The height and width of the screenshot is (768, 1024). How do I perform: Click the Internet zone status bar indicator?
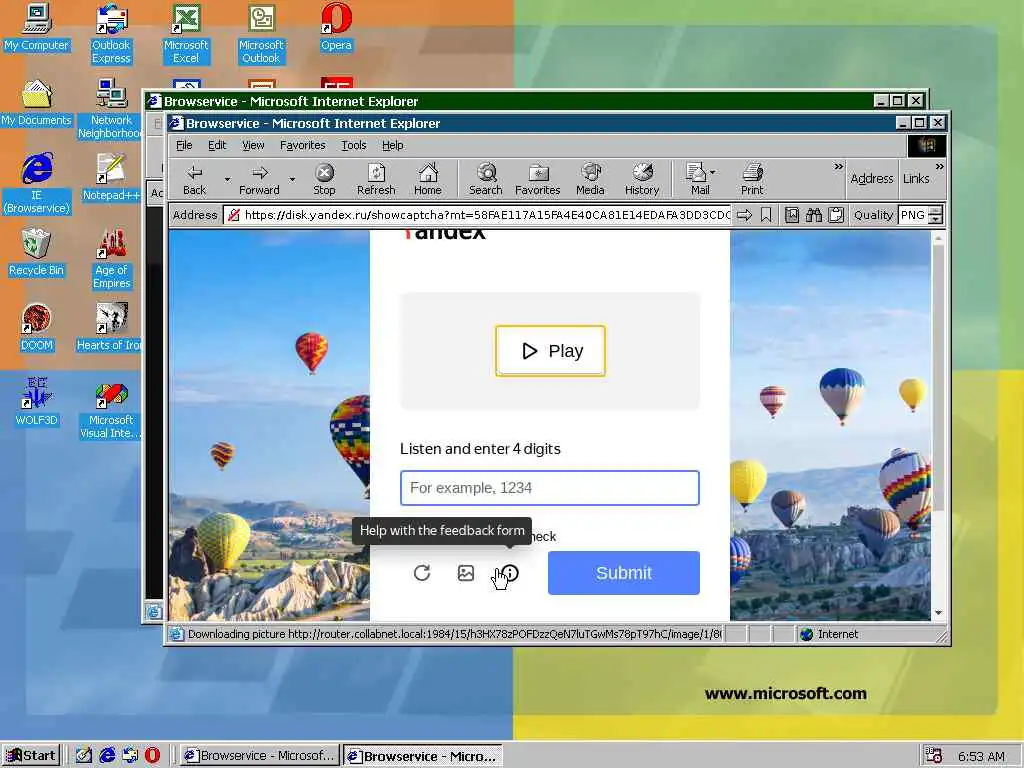[829, 634]
